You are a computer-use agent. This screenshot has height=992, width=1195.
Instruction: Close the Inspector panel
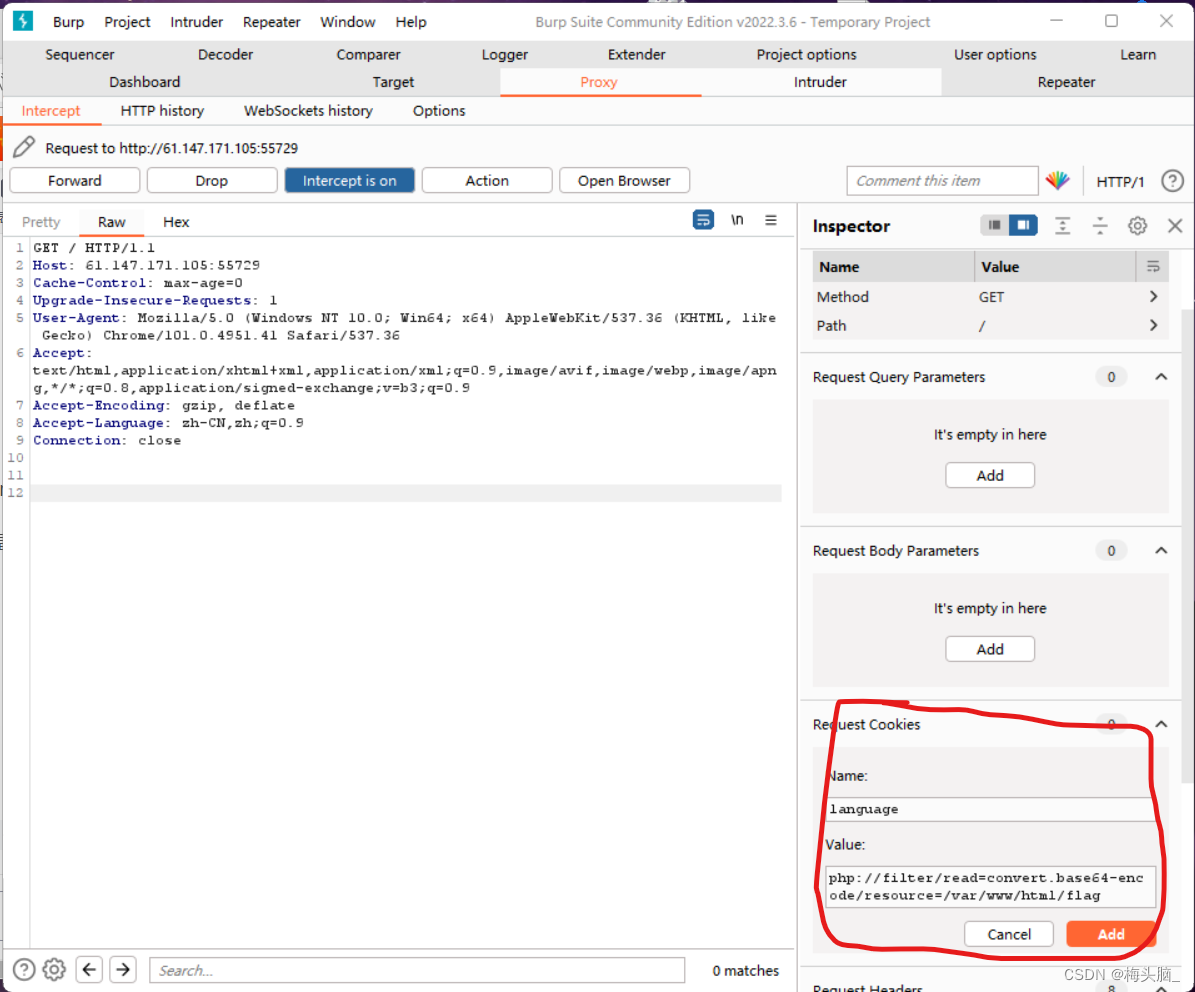pos(1175,226)
